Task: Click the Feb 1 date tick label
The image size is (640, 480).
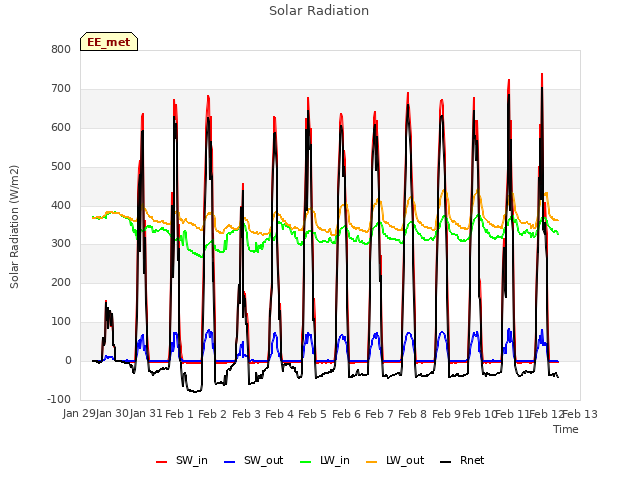Action: (x=179, y=414)
